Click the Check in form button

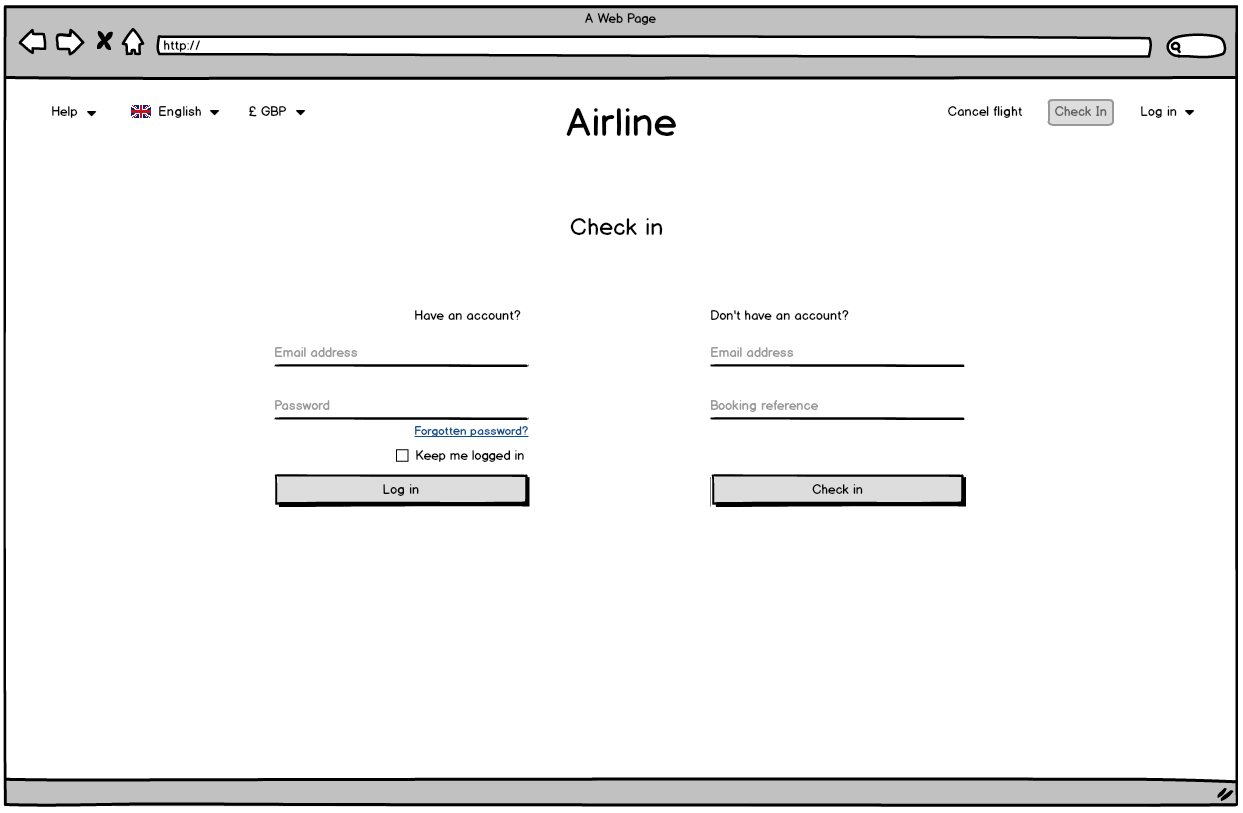tap(838, 490)
